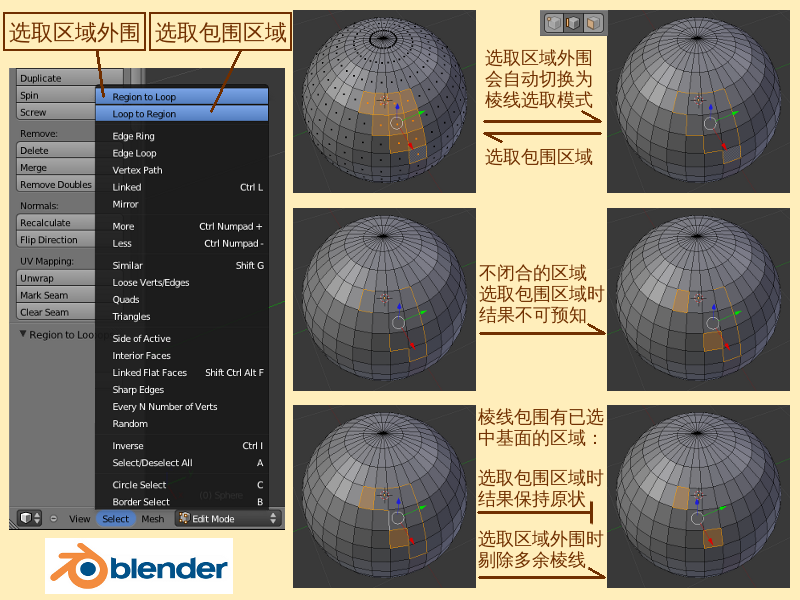Choose Select/Deselect All menu item

(182, 463)
